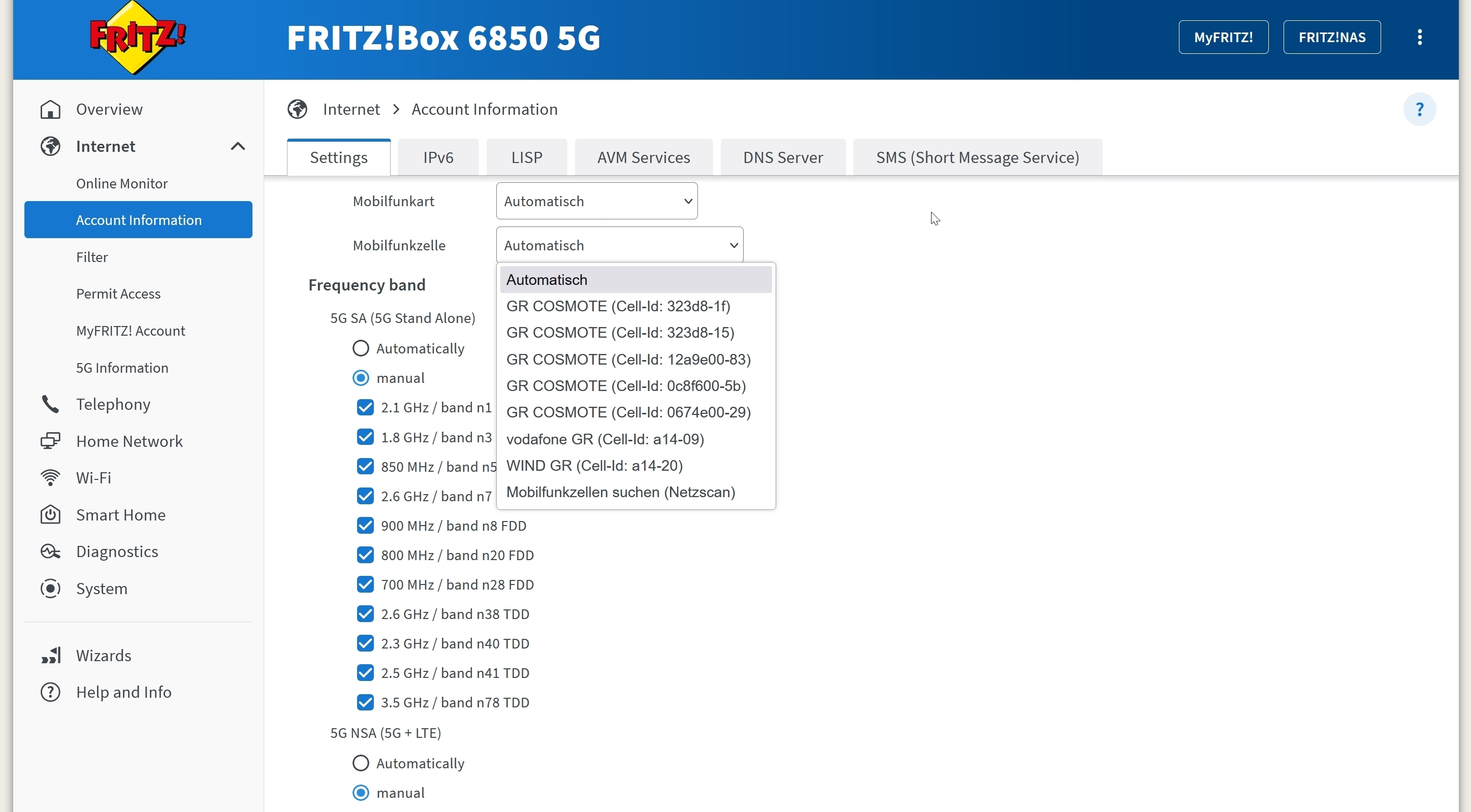Uncheck 2.3 GHz band n40 TDD
This screenshot has width=1471, height=812.
(365, 643)
